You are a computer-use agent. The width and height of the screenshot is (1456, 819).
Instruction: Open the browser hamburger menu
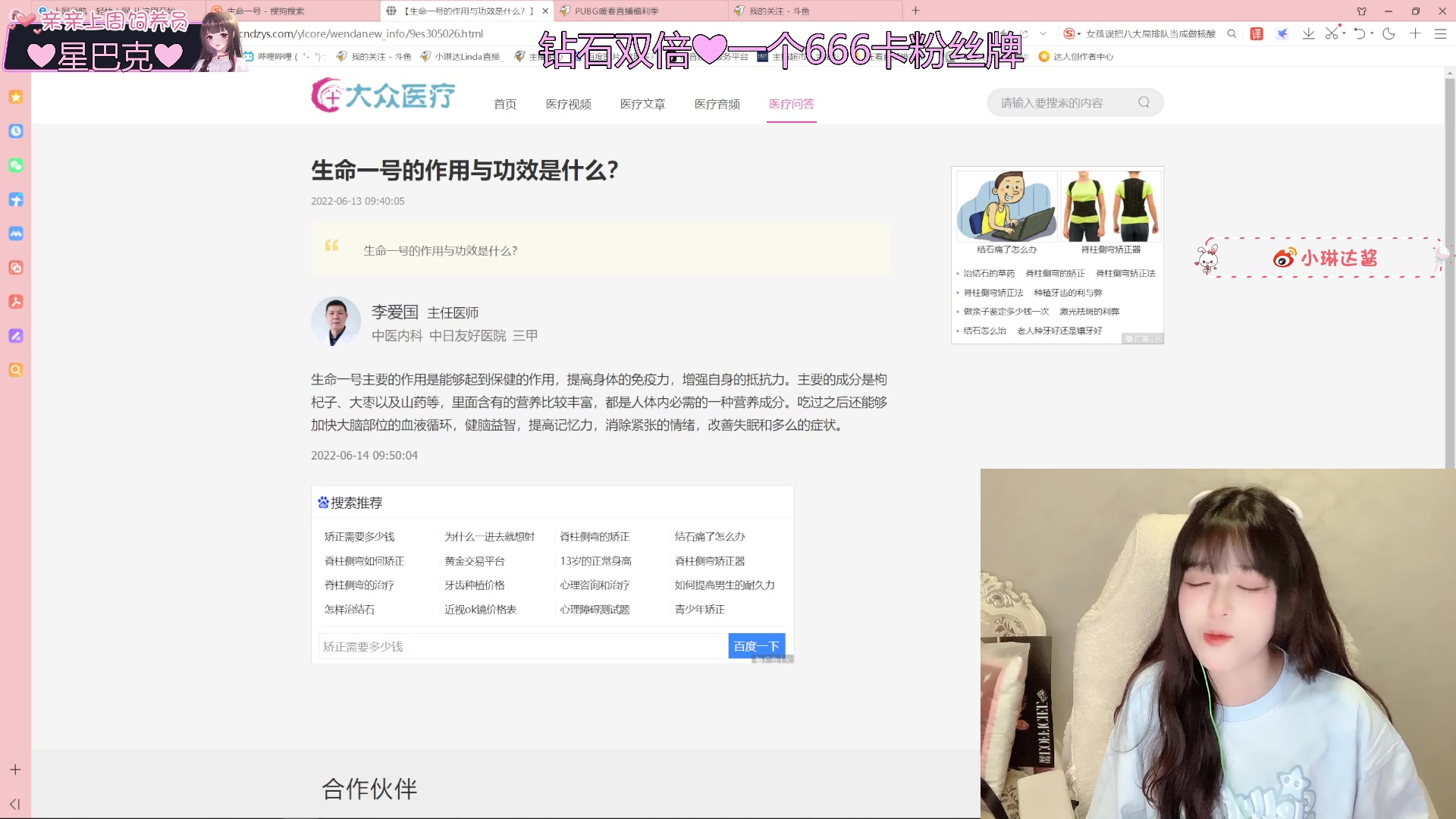click(x=1440, y=33)
